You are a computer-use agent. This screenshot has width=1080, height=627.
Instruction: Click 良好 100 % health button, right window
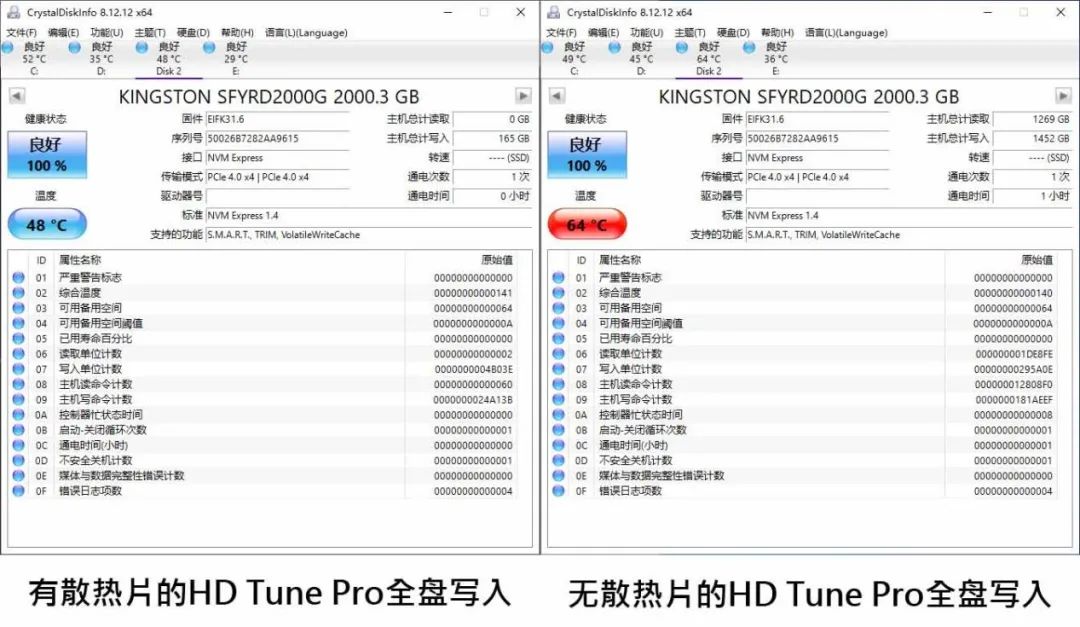[x=587, y=154]
